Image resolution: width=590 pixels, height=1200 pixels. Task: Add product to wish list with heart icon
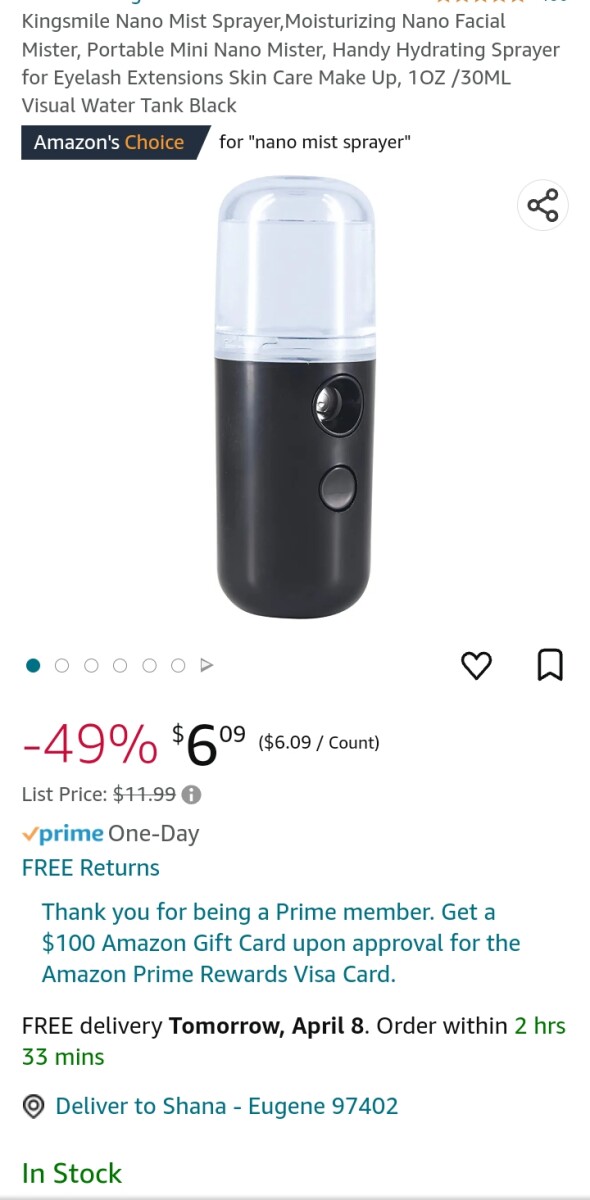click(476, 665)
